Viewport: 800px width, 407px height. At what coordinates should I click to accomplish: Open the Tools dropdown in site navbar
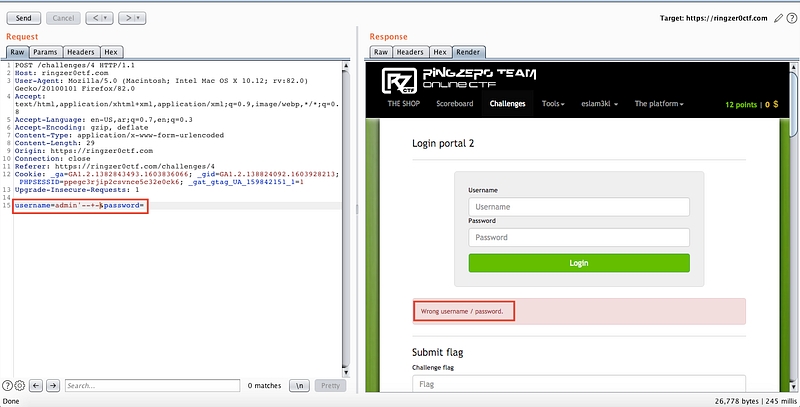pyautogui.click(x=553, y=104)
